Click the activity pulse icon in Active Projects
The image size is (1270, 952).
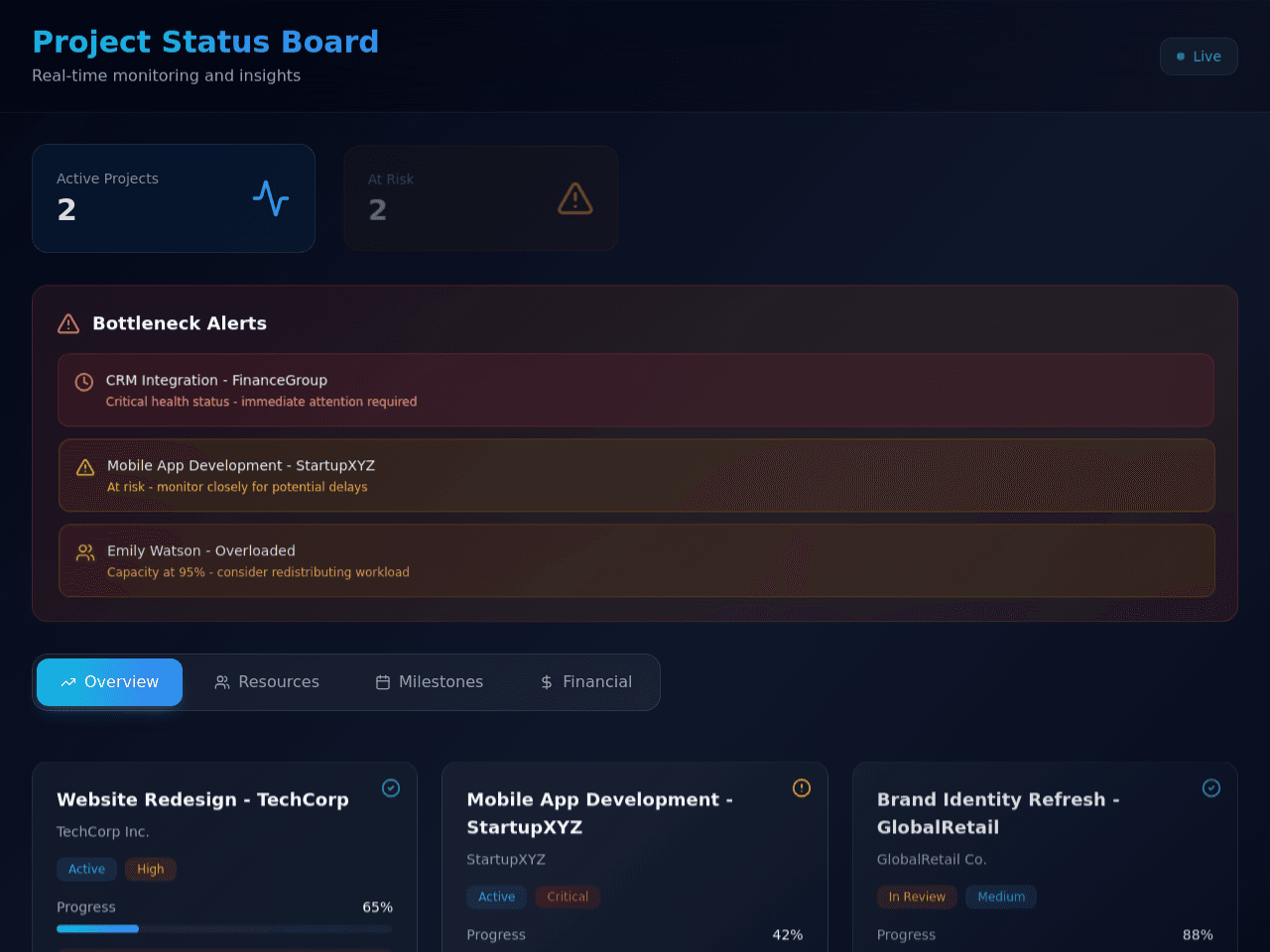[x=271, y=198]
